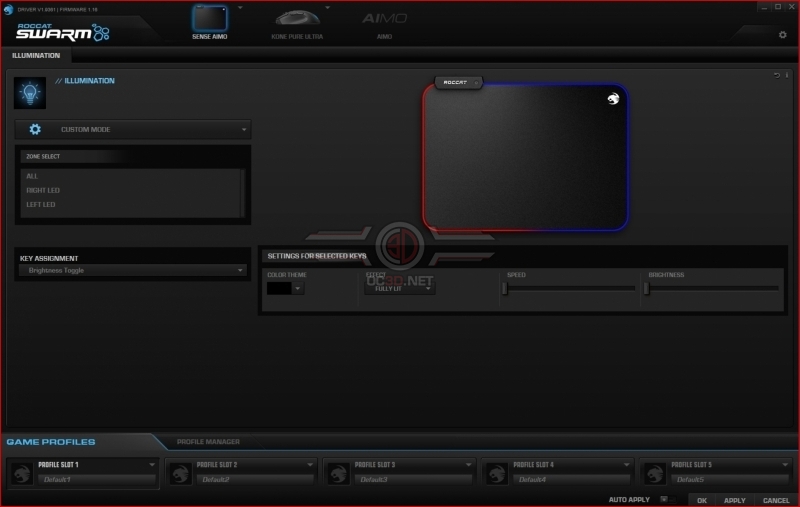
Task: Open the Illumination tab
Action: coord(36,56)
